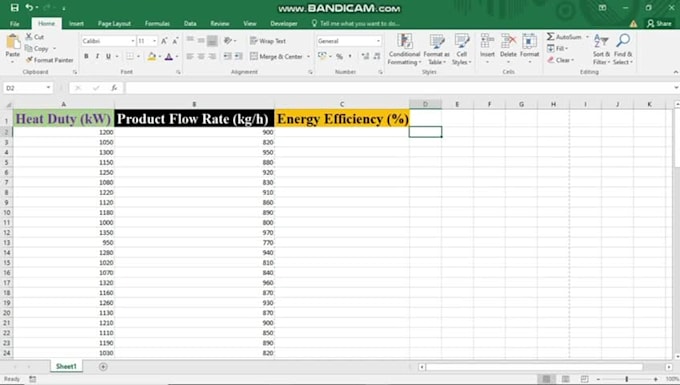Open the Fill Color dropdown arrow
Screen dimensions: 680x385
(x=160, y=57)
